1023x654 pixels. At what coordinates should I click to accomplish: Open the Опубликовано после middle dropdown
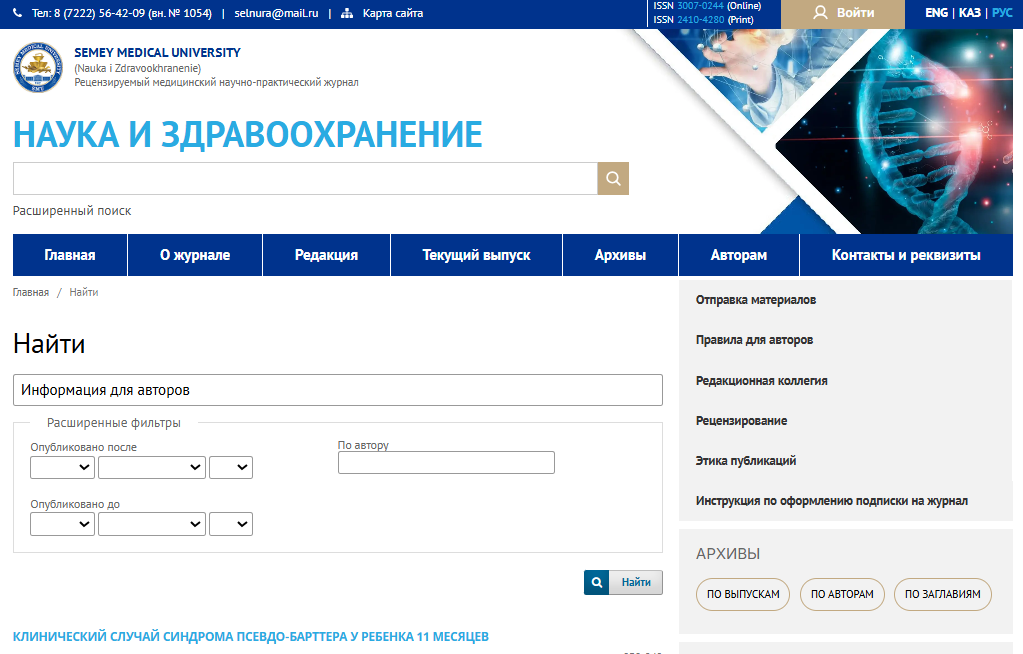(152, 467)
